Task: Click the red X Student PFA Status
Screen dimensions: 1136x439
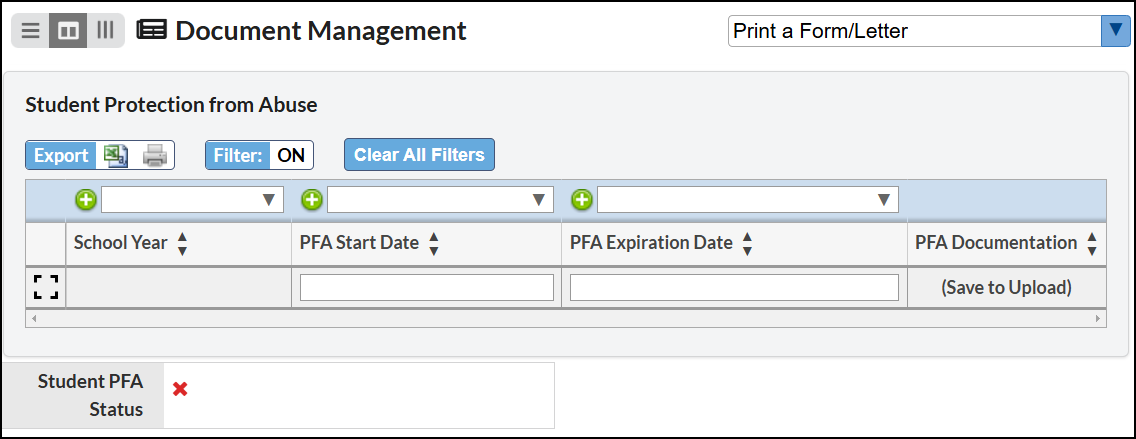Action: coord(180,389)
